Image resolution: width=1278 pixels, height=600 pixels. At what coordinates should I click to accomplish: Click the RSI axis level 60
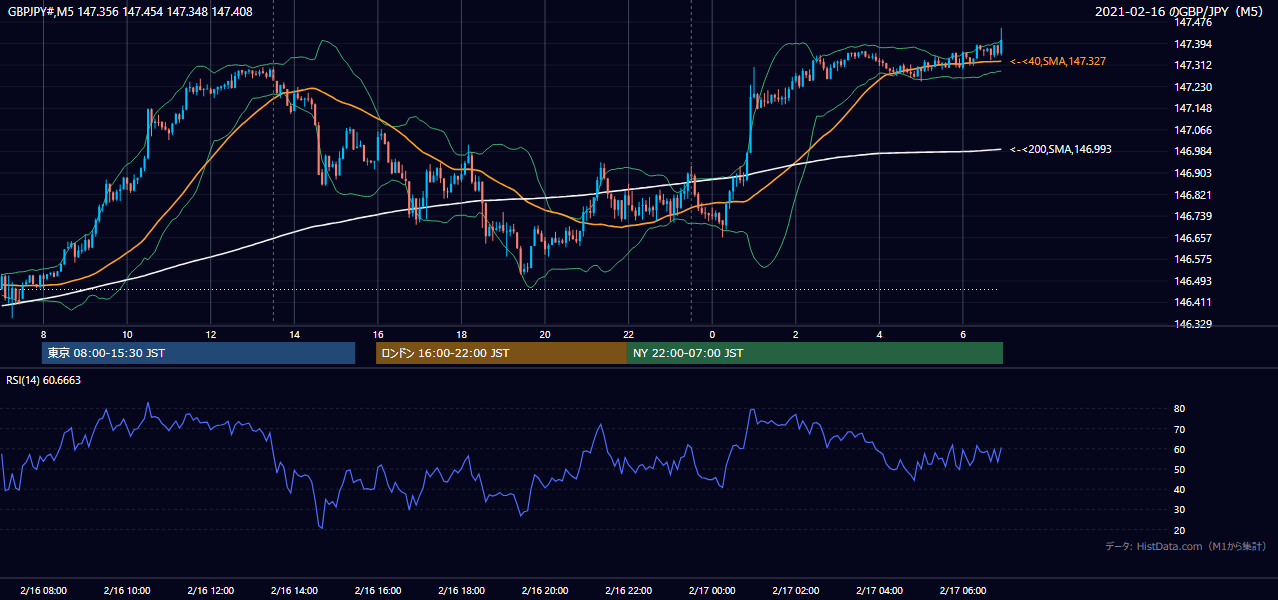(x=1179, y=449)
